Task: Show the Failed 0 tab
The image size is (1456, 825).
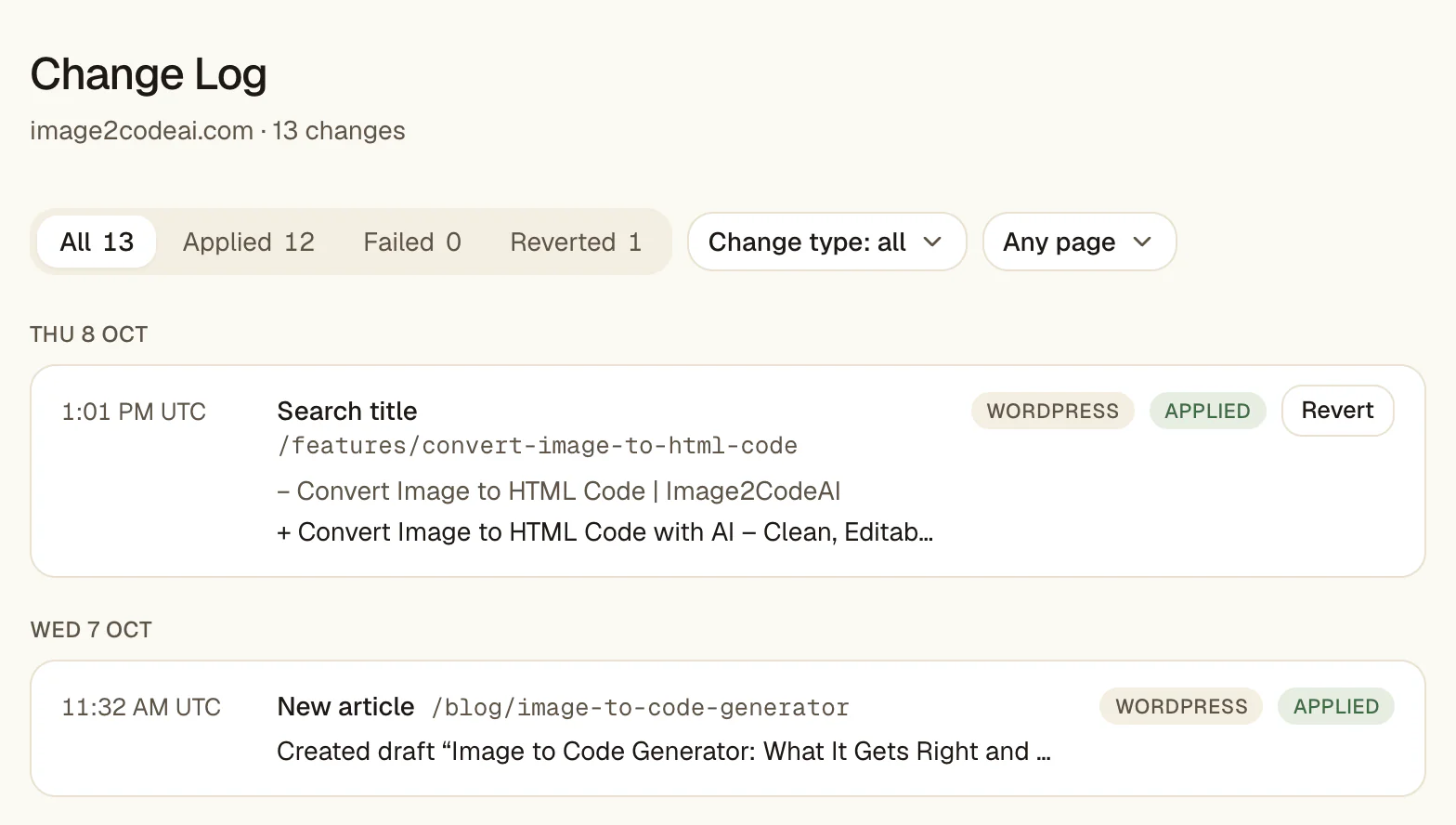Action: click(x=412, y=242)
